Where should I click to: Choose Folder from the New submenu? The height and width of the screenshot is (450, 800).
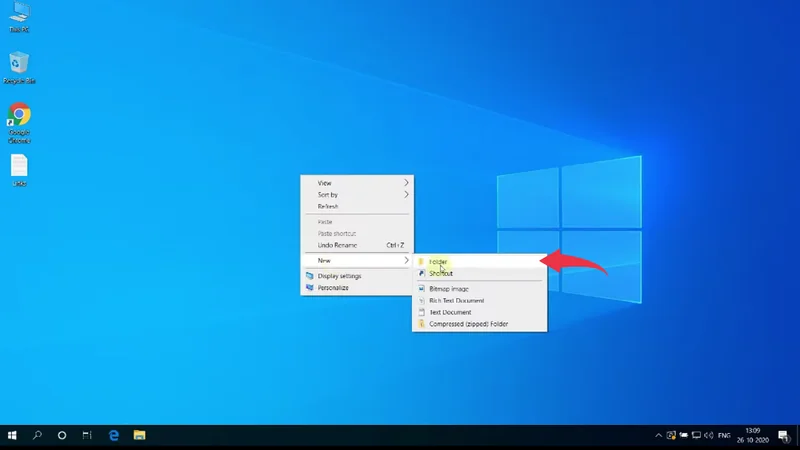439,262
